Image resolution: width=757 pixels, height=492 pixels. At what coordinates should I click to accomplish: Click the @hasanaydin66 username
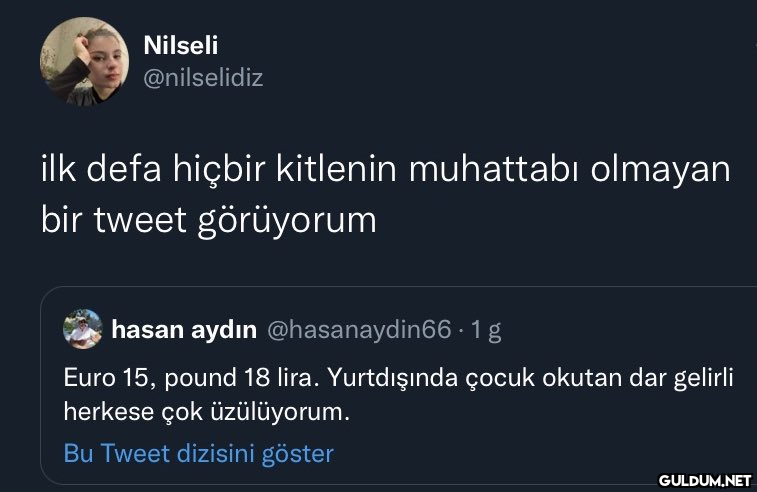coord(360,329)
